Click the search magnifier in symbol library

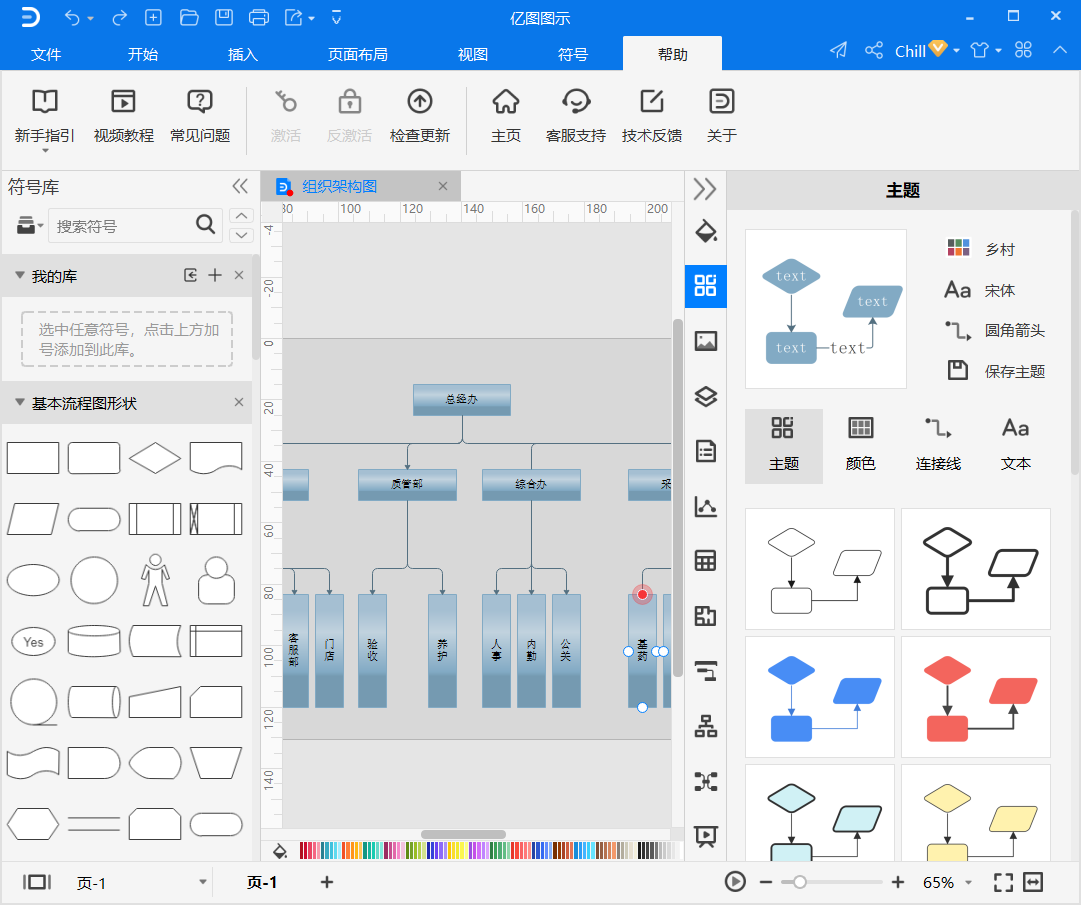205,224
